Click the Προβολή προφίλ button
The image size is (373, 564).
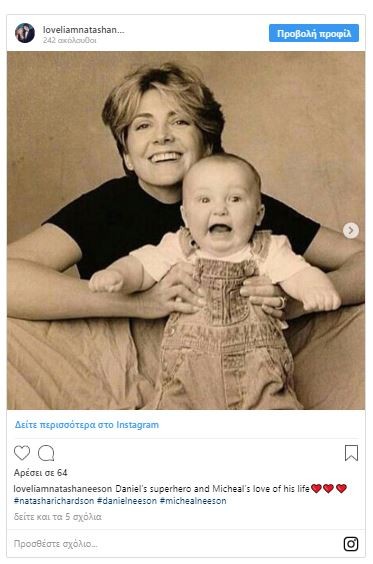[x=314, y=33]
